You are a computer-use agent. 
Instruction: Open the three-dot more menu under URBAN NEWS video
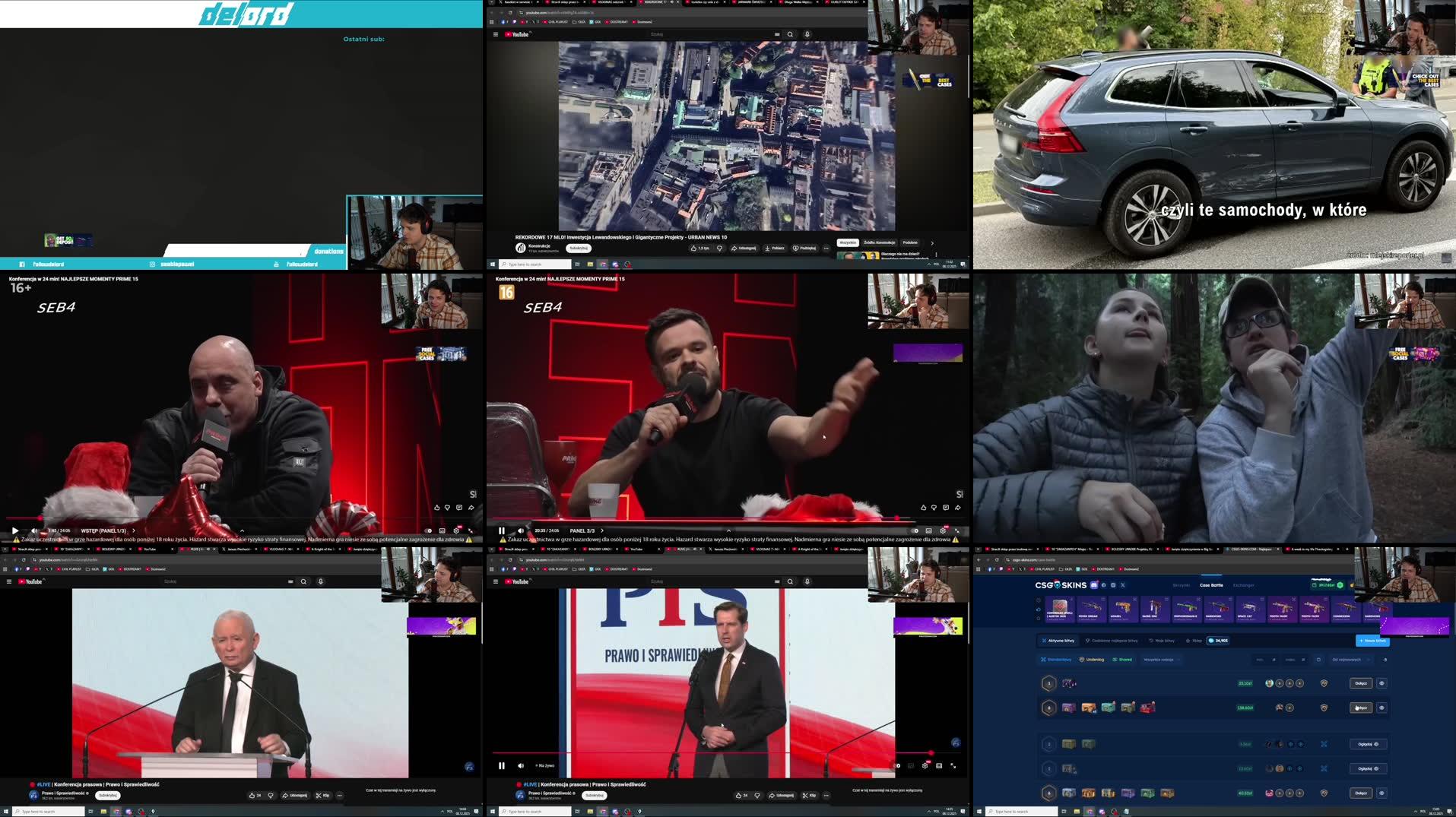click(826, 248)
